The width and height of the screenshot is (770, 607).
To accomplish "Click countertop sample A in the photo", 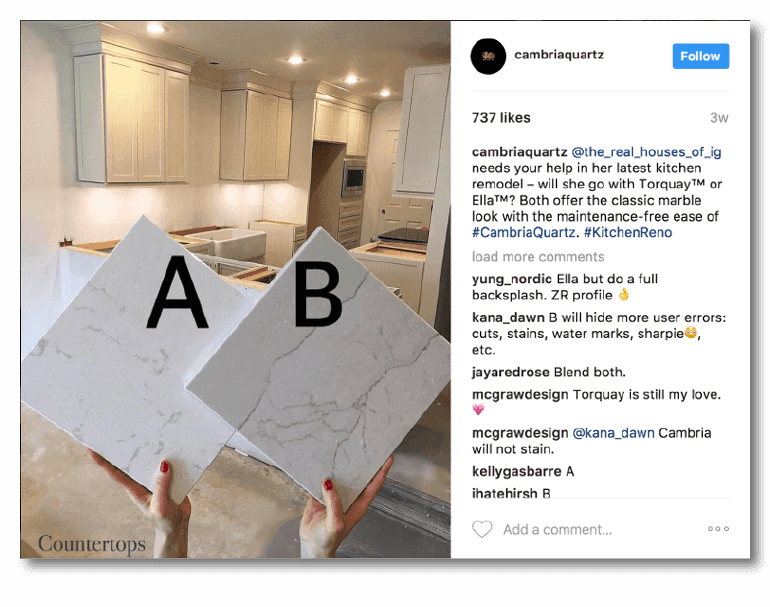I will pyautogui.click(x=128, y=359).
